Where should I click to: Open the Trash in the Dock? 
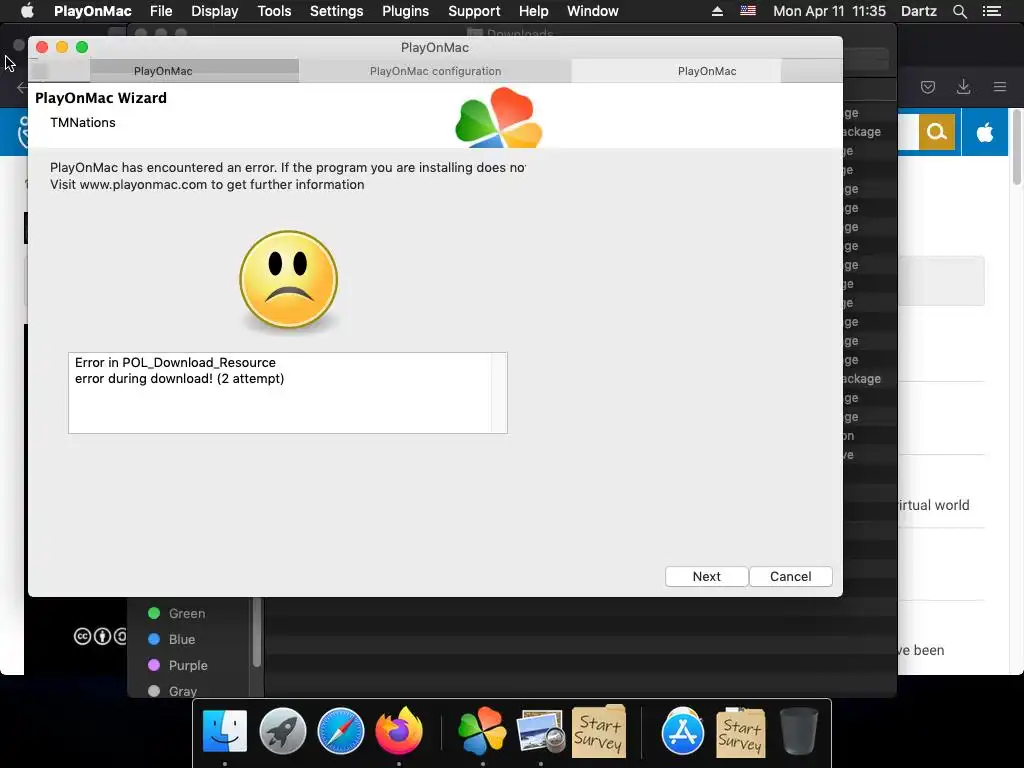coord(798,731)
